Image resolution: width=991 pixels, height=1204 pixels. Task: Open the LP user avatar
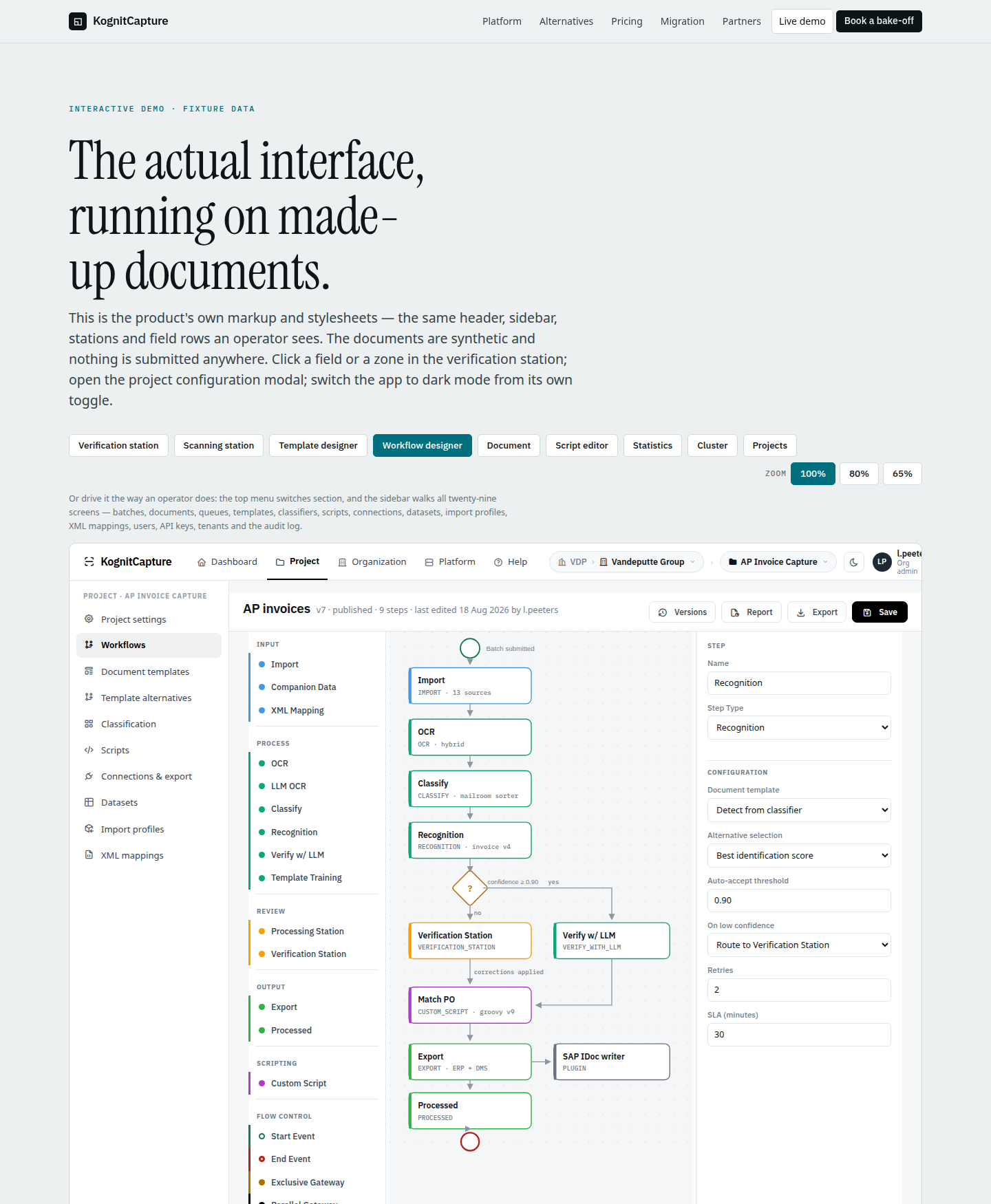(882, 562)
